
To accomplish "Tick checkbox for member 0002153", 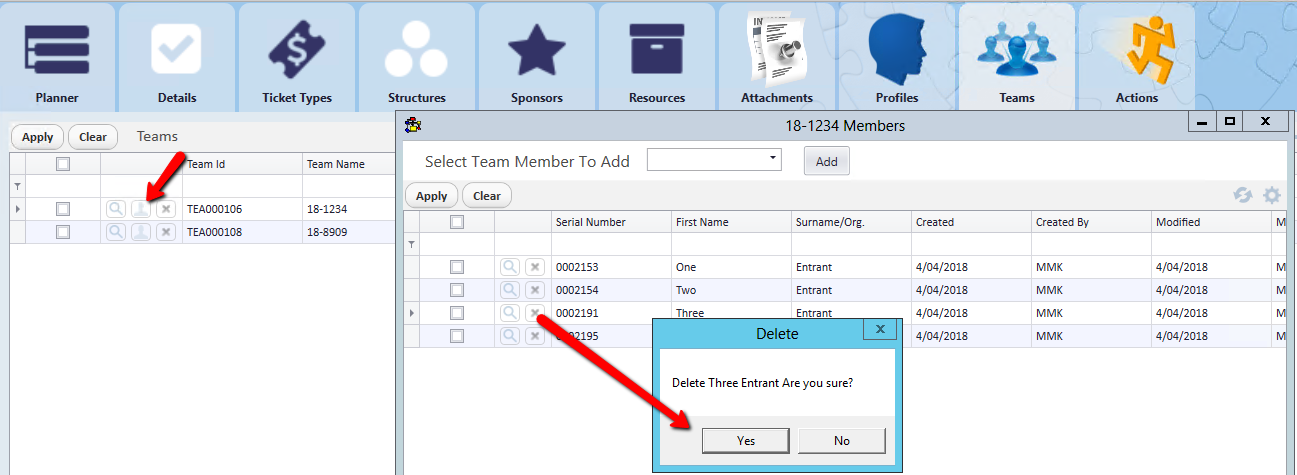I will [457, 267].
